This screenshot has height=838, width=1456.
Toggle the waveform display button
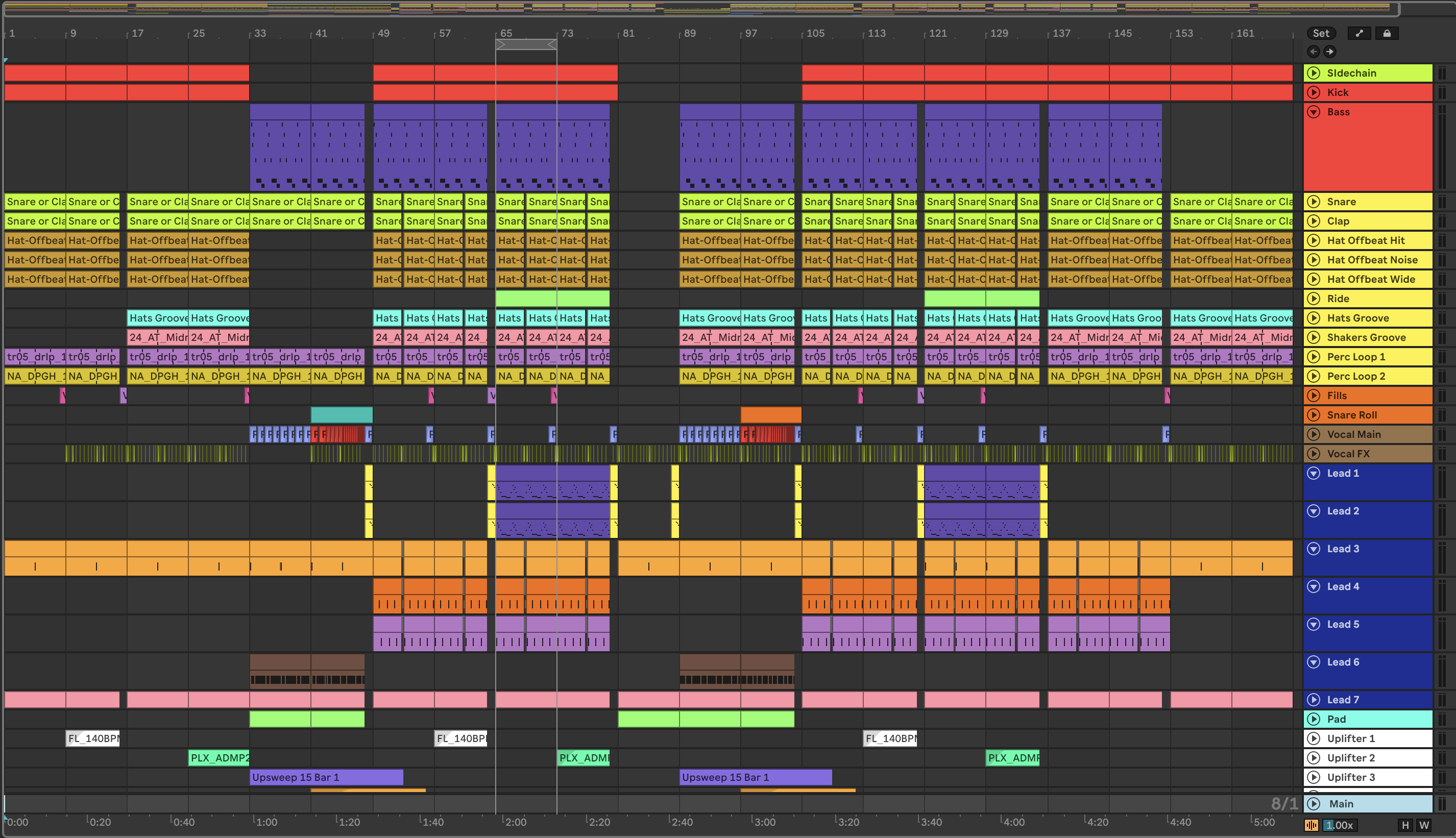pyautogui.click(x=1312, y=825)
